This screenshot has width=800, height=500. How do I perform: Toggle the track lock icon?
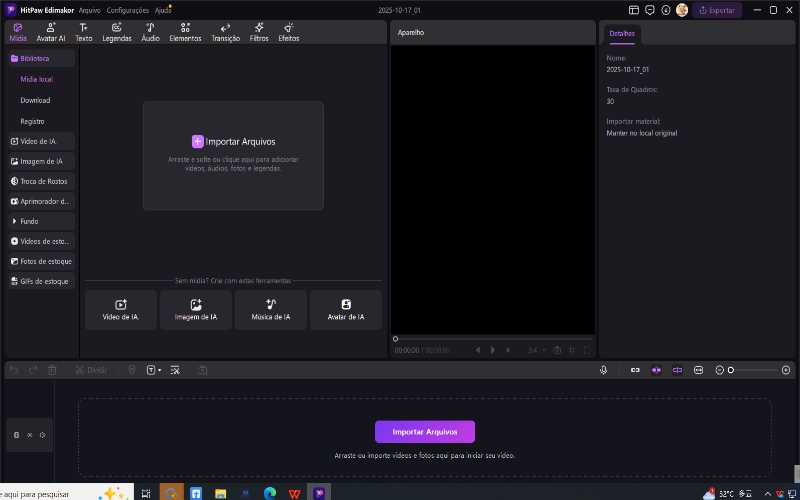coord(16,434)
